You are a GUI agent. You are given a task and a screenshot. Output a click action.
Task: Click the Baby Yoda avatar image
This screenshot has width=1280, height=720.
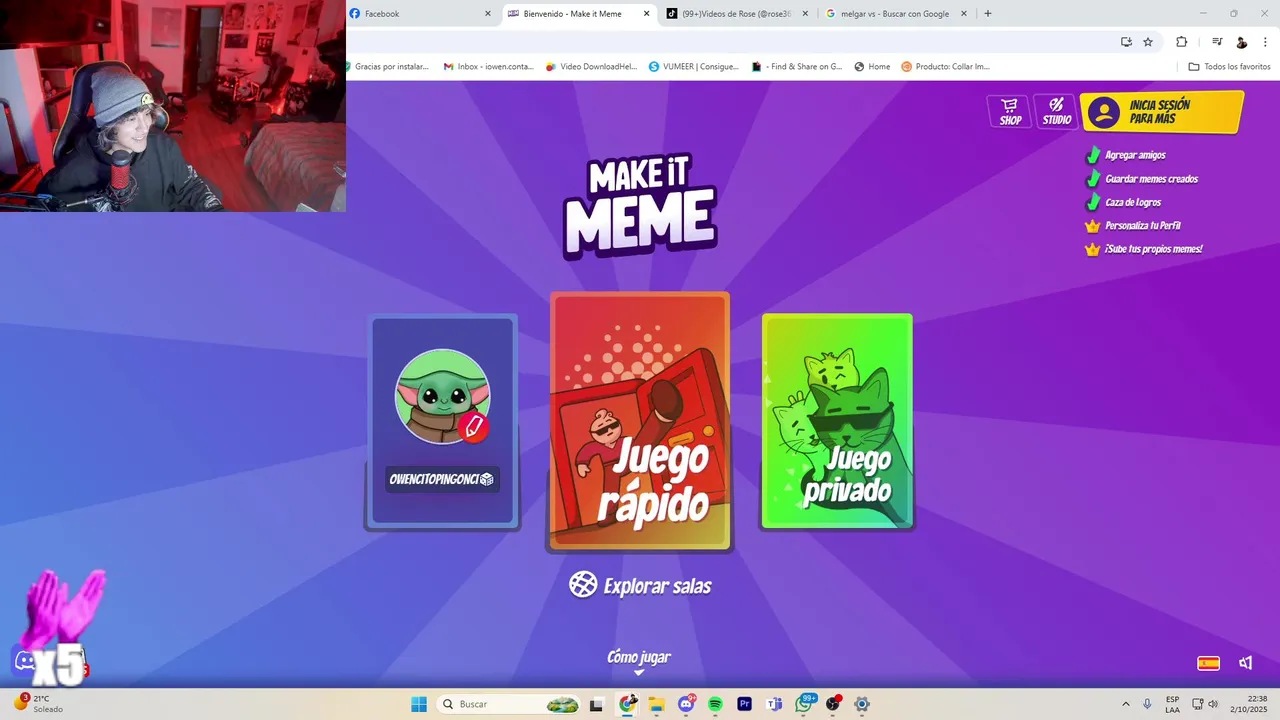tap(442, 397)
